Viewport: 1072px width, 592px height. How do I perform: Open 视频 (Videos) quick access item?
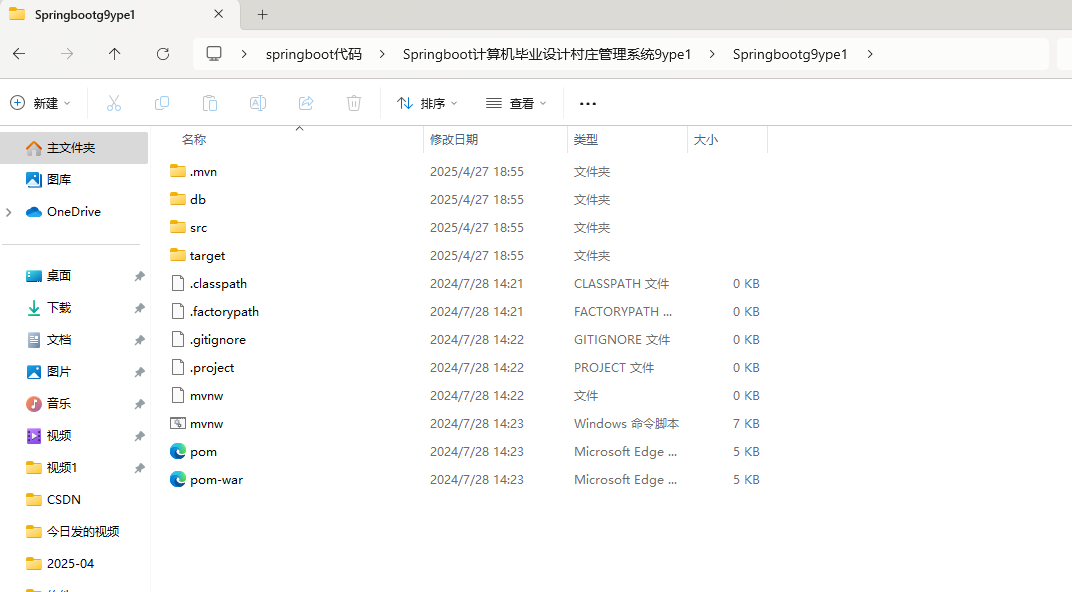tap(59, 436)
